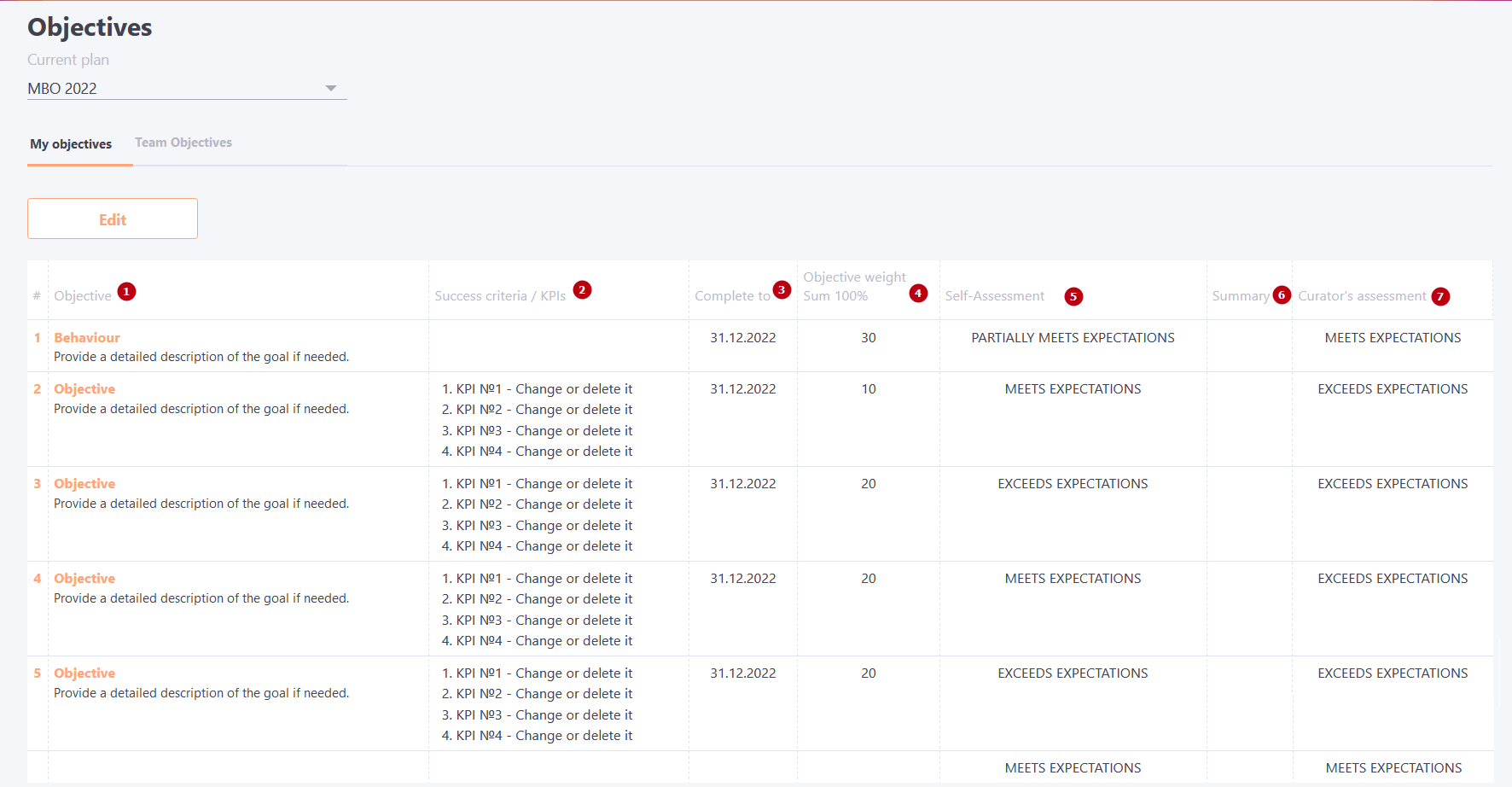Screen dimensions: 1512x787
Task: Click the Curator's assessment column header
Action: pos(1362,296)
